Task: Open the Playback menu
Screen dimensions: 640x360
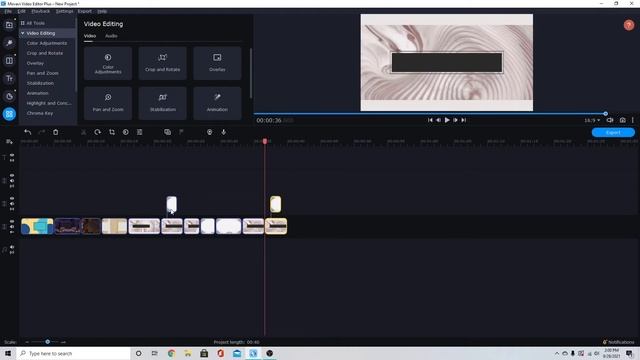Action: (40, 11)
